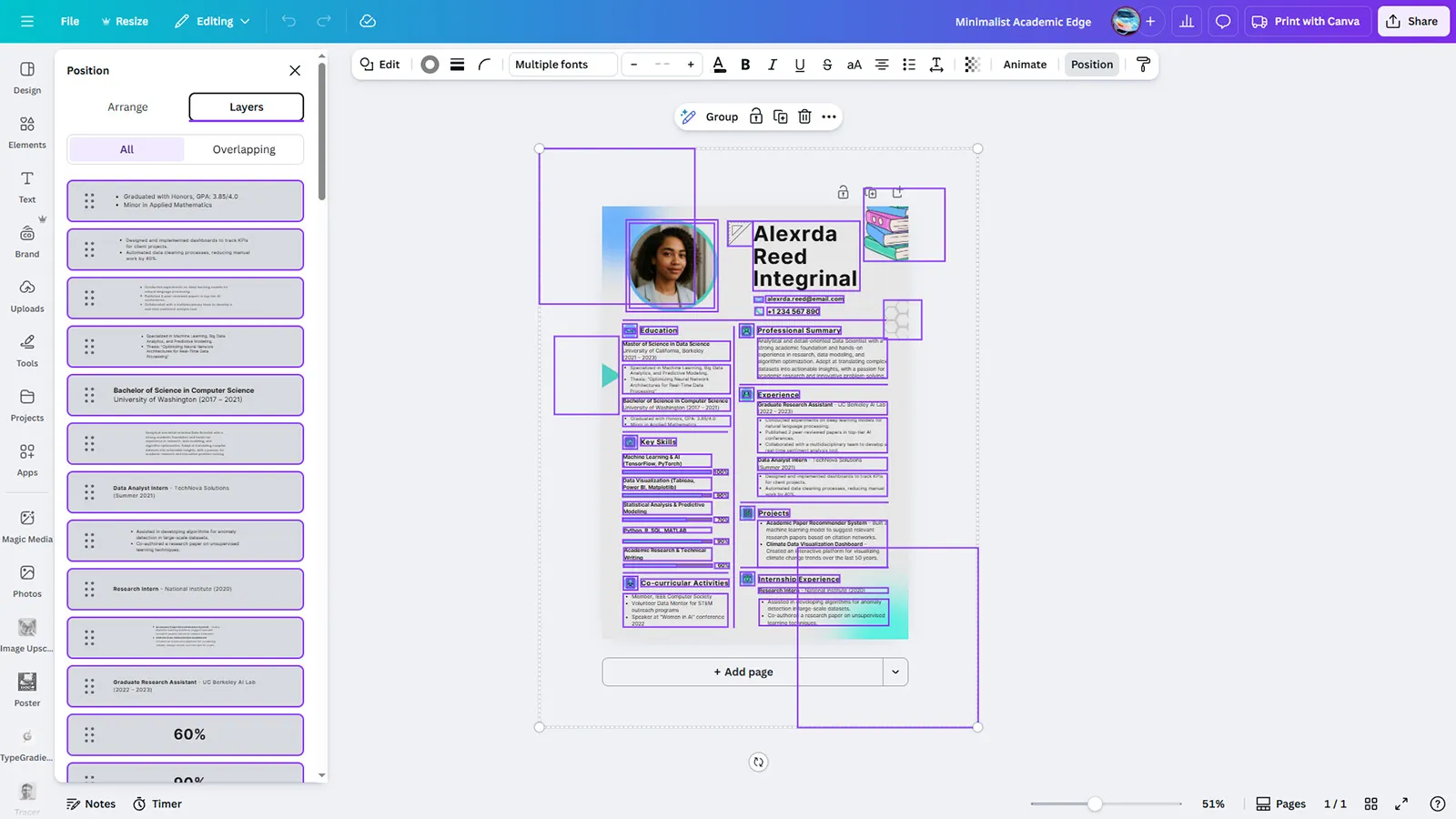Open the Editing mode dropdown
The image size is (1456, 819).
[212, 21]
